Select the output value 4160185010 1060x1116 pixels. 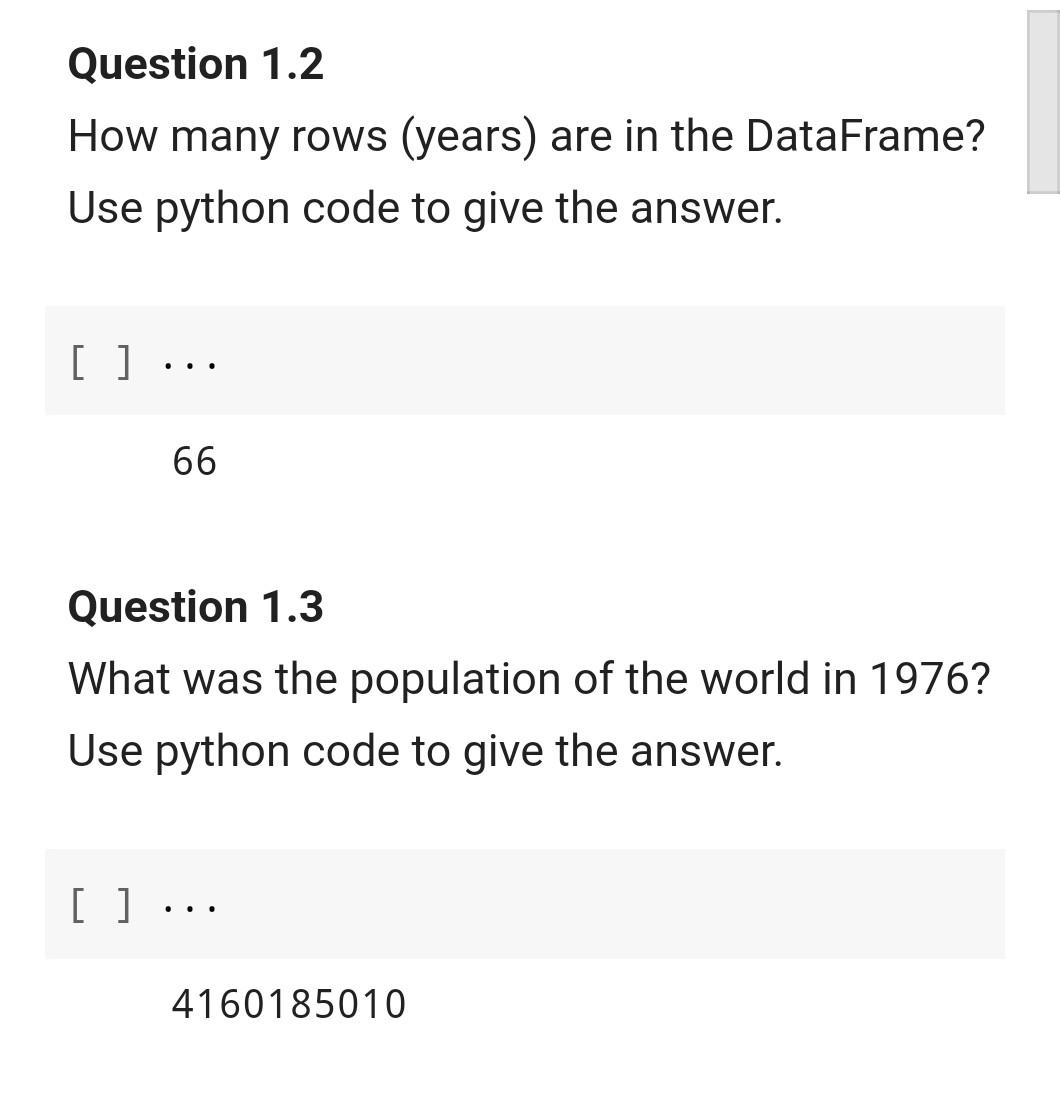(x=289, y=1004)
